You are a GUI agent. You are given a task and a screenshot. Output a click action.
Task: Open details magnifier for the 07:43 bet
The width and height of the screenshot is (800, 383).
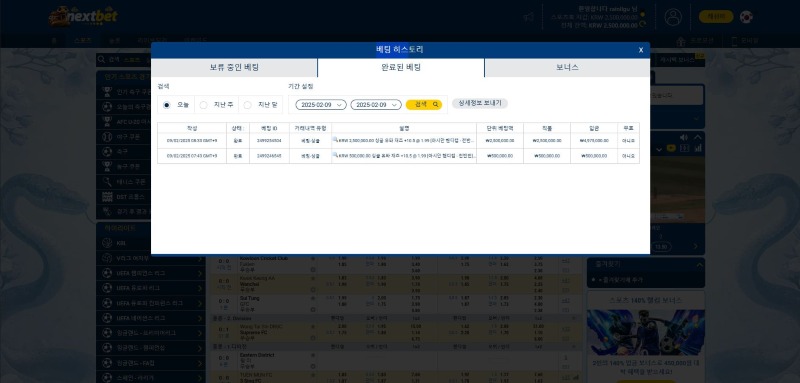tap(335, 155)
